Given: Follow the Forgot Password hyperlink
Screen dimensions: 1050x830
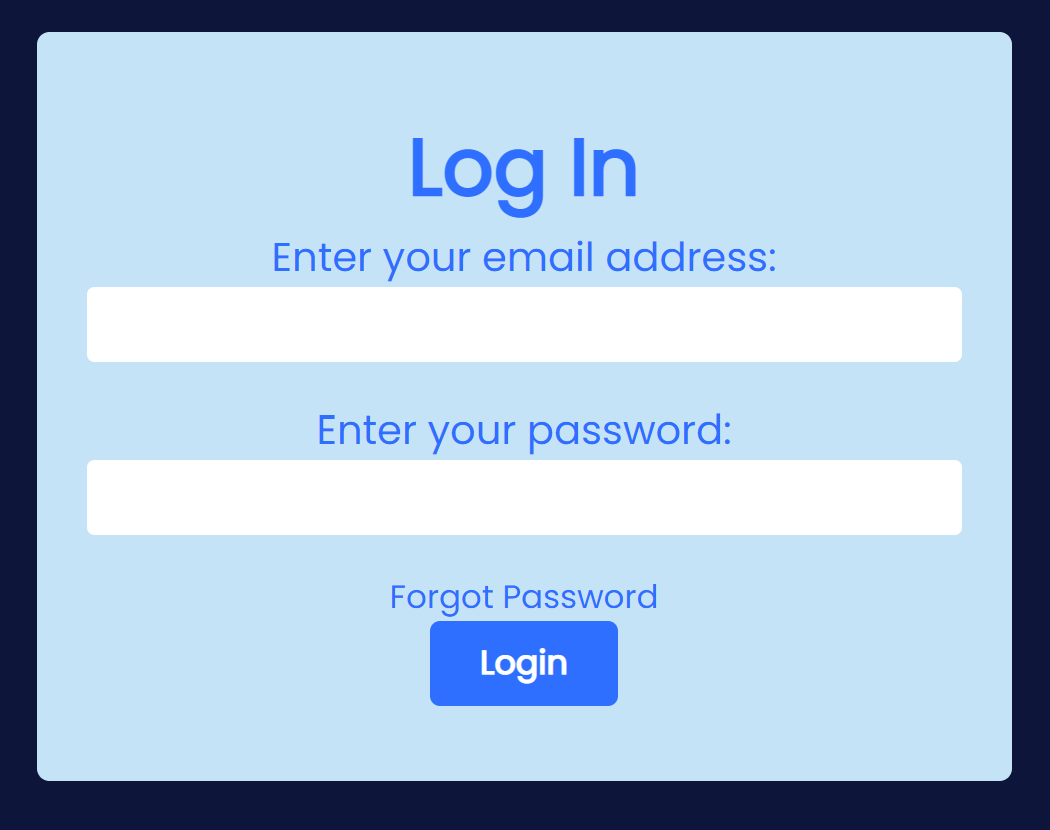Looking at the screenshot, I should (524, 597).
